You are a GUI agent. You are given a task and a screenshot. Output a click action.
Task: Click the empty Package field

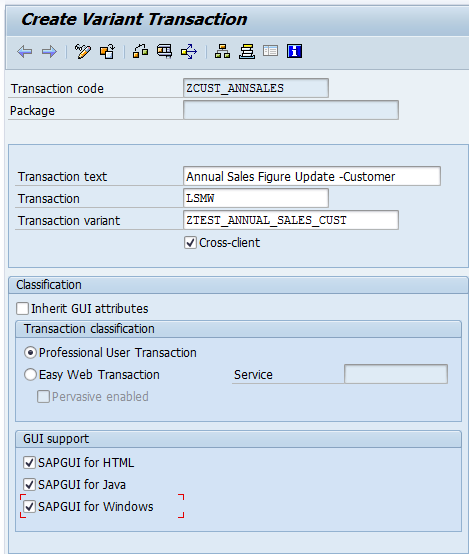291,110
